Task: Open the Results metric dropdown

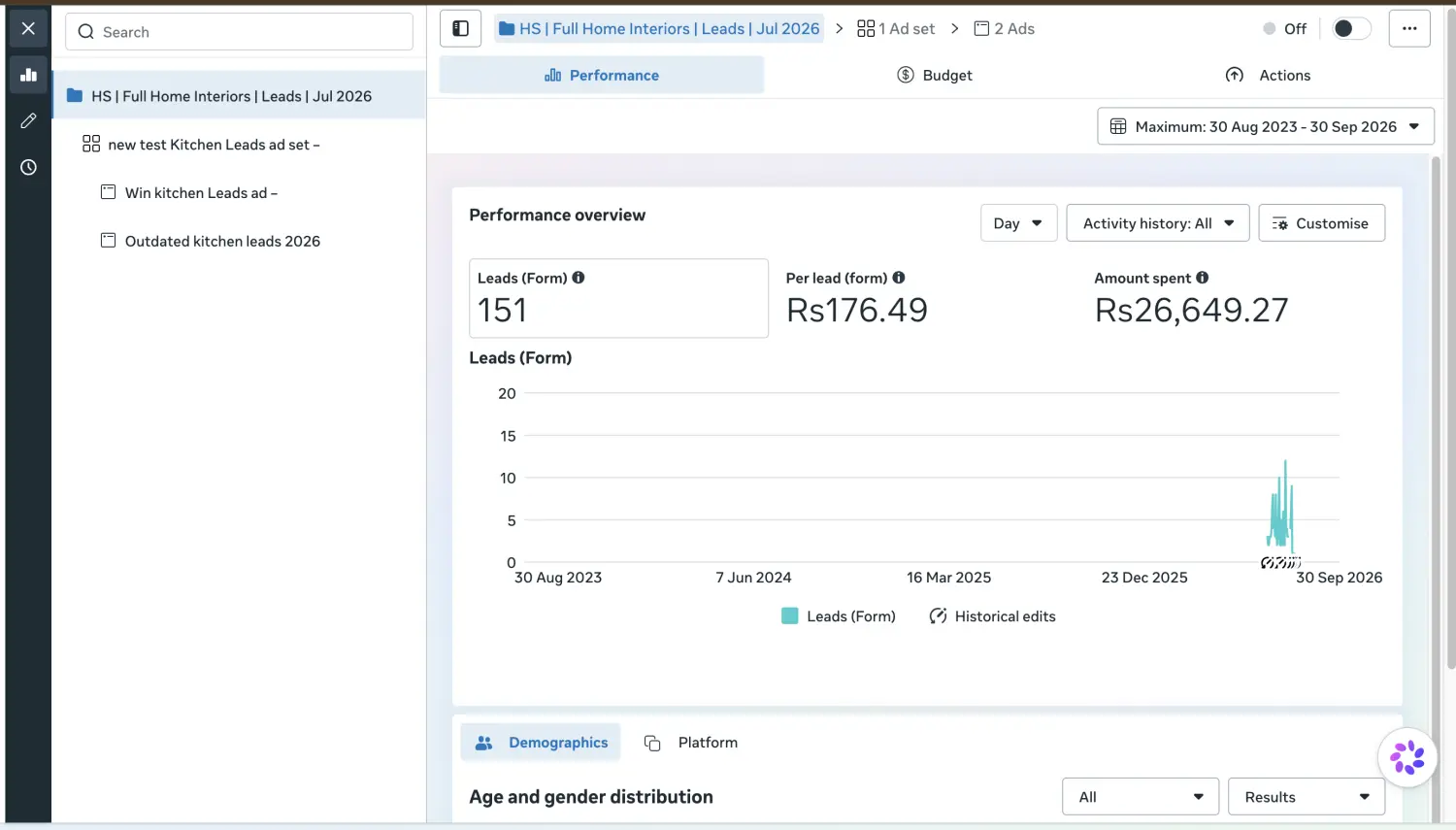Action: [1307, 797]
